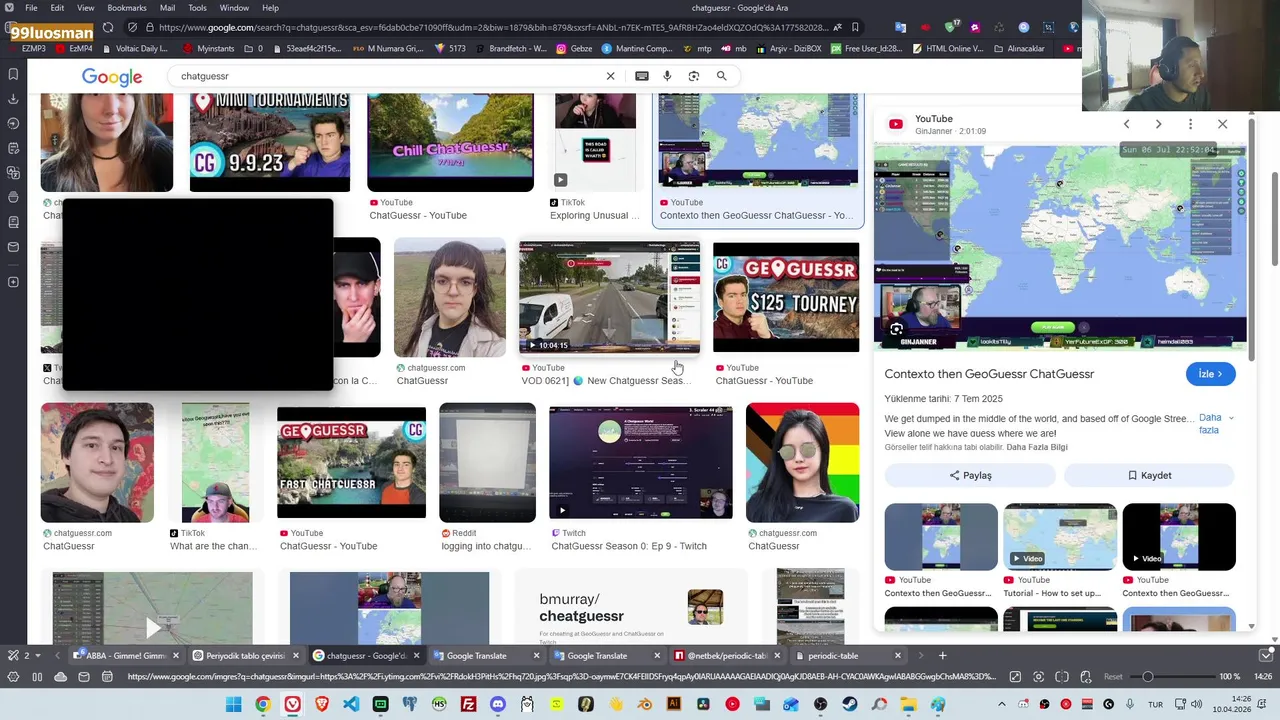Open Arşiv - DiziBOX bookmark

point(788,48)
